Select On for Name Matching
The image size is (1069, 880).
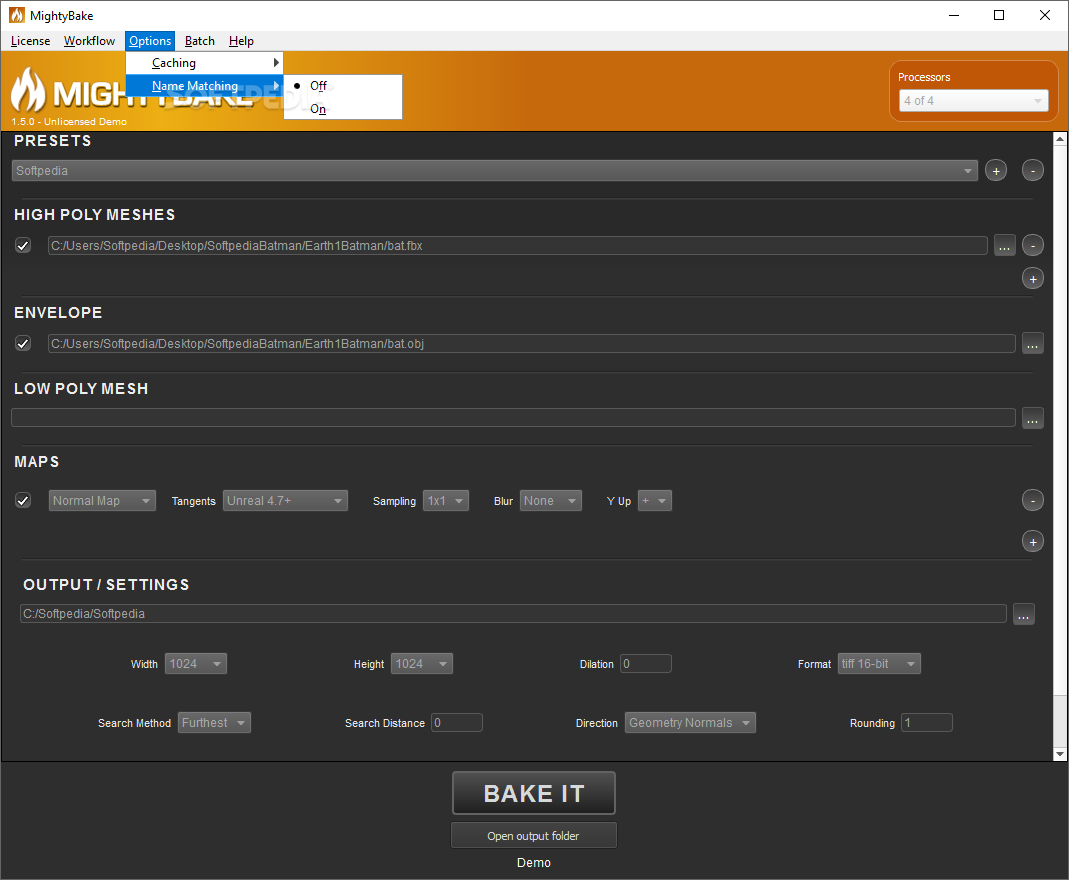click(x=342, y=108)
